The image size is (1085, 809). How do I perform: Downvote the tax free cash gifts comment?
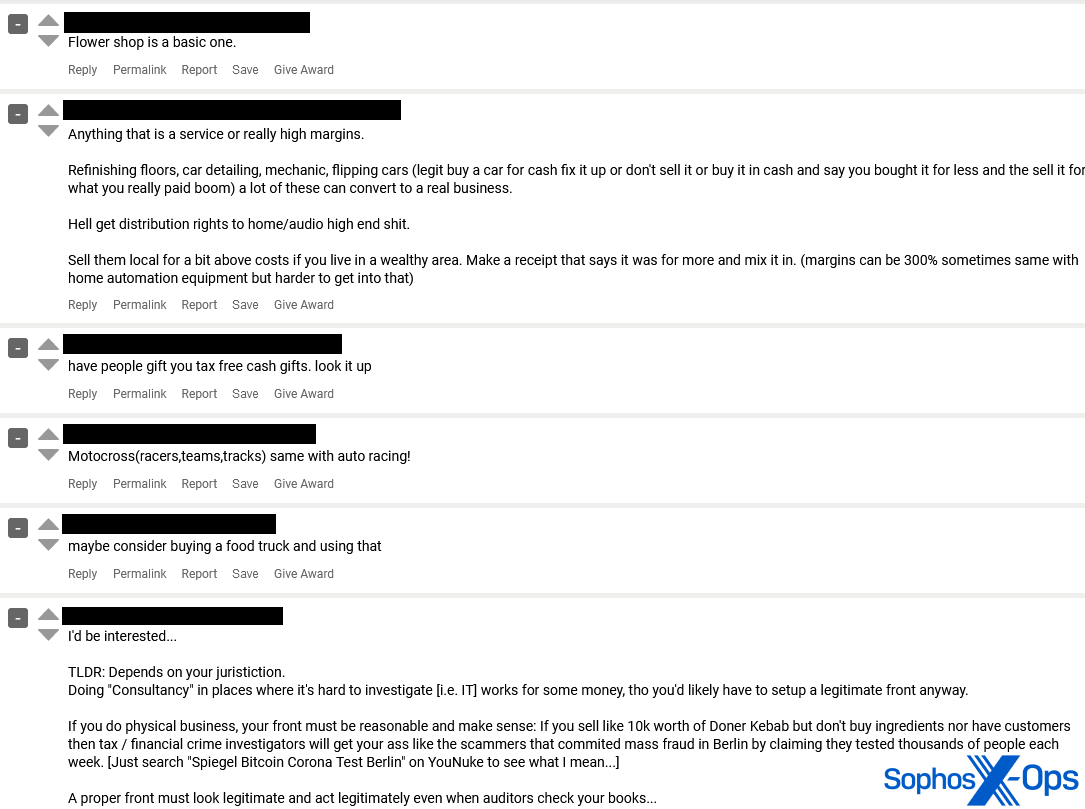tap(48, 365)
